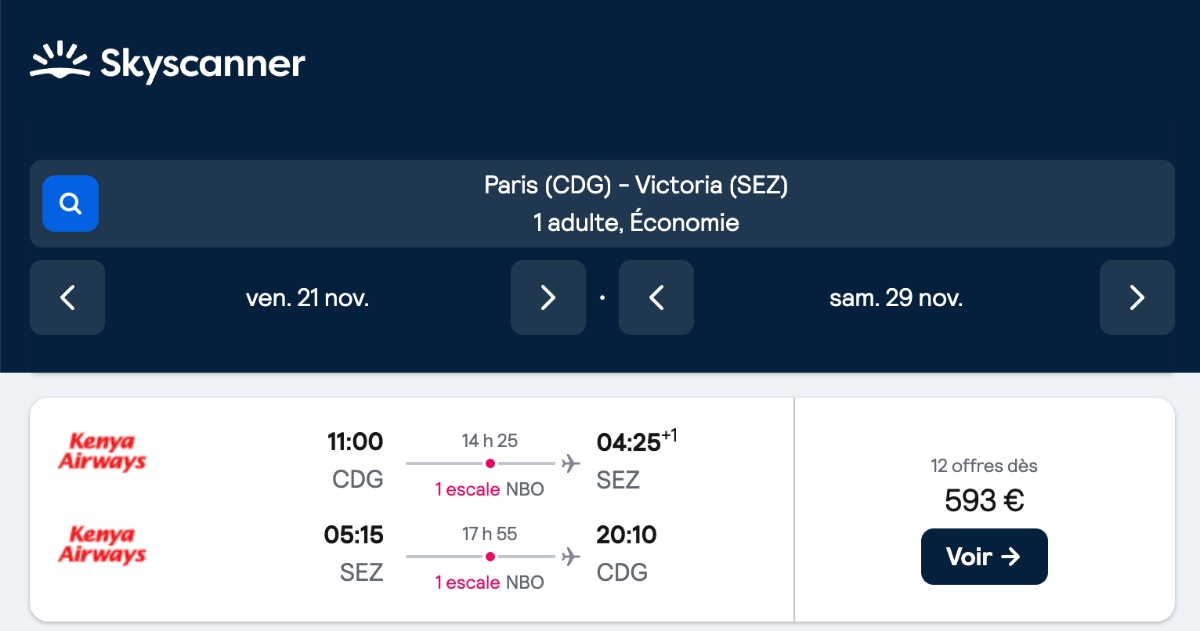
Task: Click return flight Kenya Airways logo
Action: (102, 545)
